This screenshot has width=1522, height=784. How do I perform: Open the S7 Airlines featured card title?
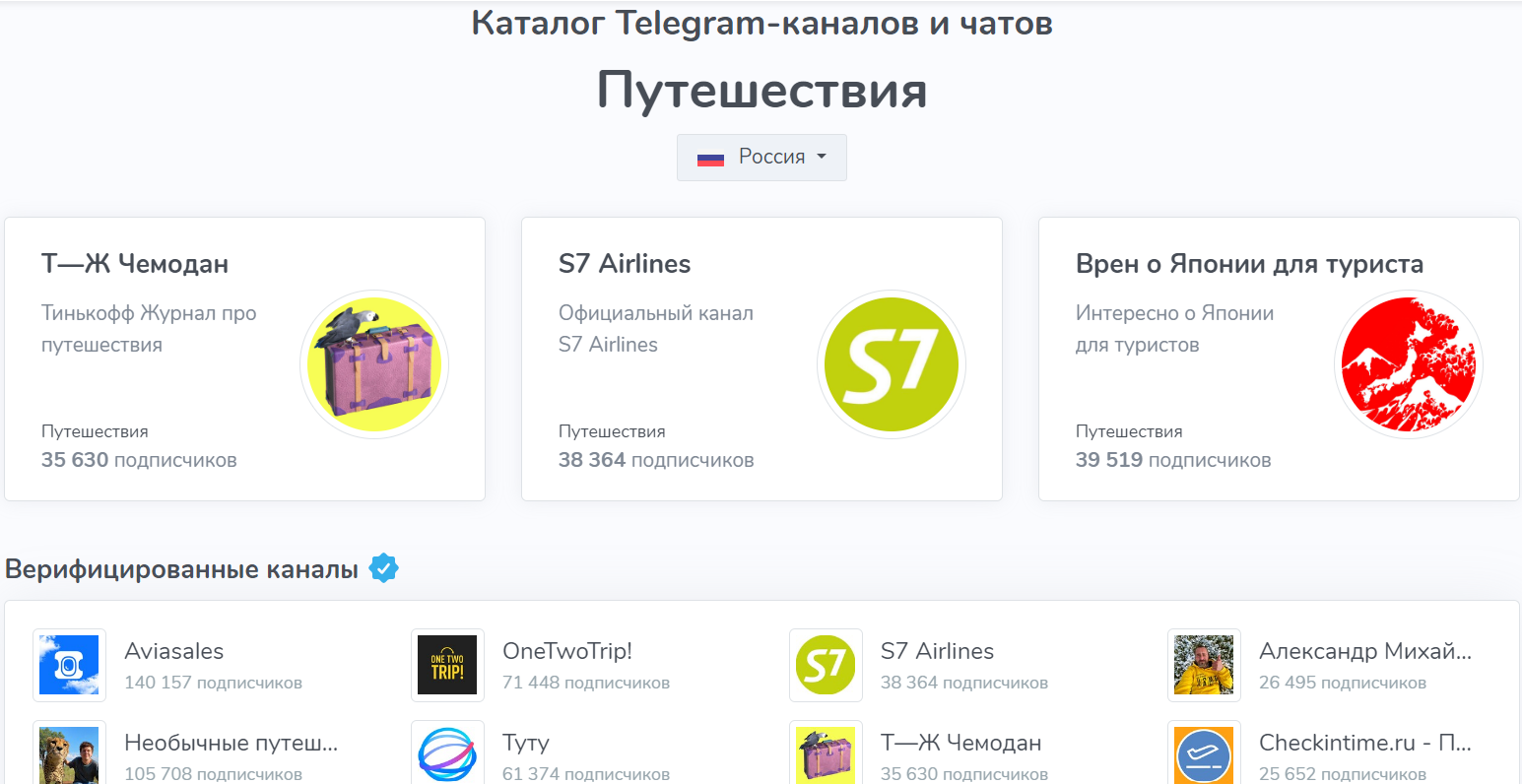point(625,264)
